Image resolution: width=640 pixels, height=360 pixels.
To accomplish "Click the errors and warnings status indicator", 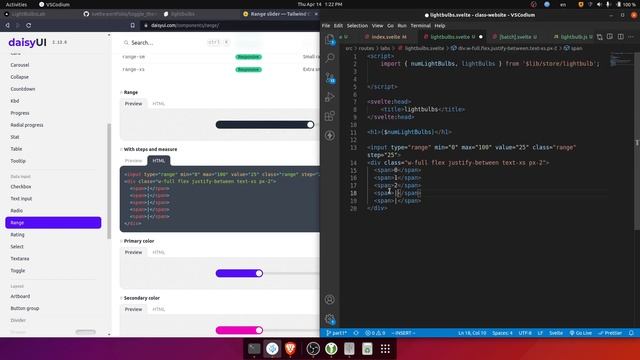I will (x=375, y=333).
